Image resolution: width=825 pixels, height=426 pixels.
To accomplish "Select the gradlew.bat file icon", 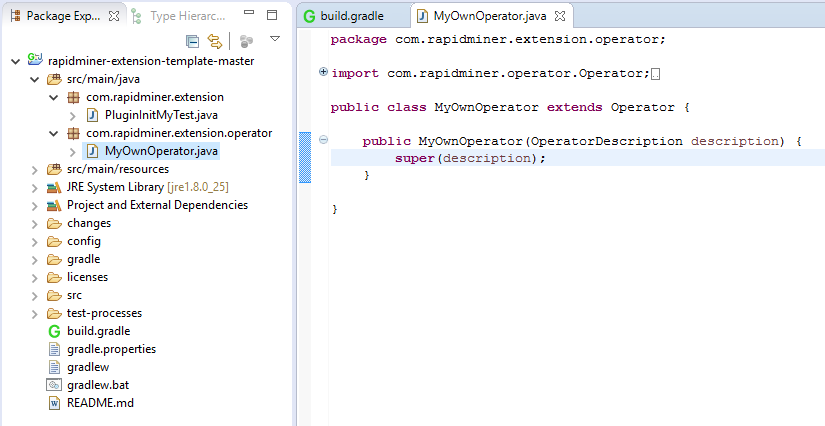I will point(54,385).
